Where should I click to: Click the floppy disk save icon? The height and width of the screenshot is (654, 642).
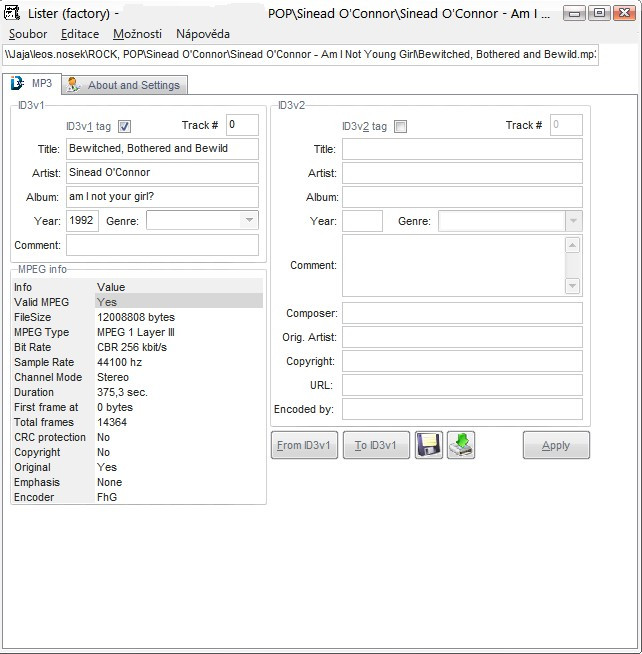(x=428, y=445)
